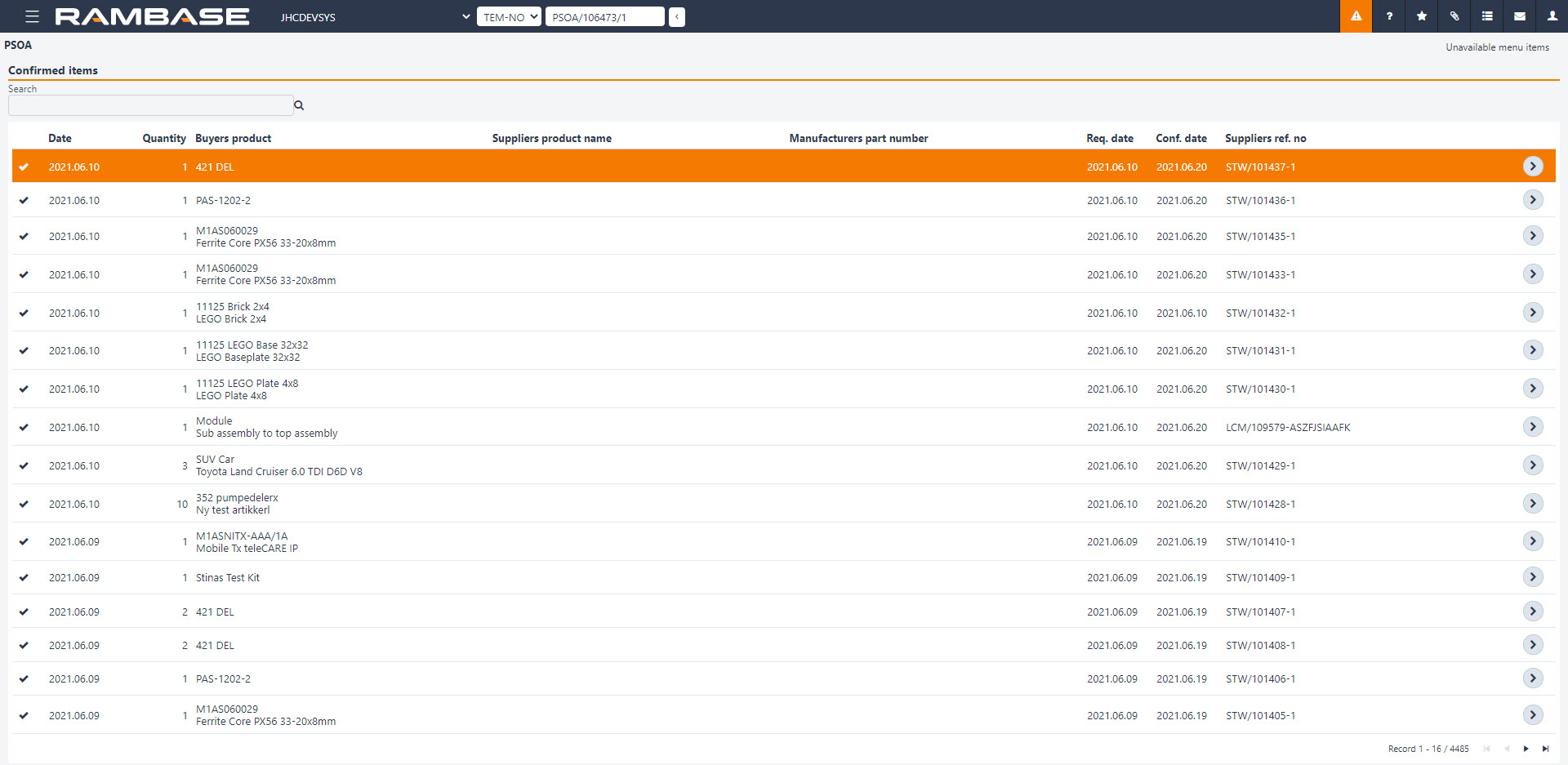Open the user profile icon
Image resolution: width=1568 pixels, height=765 pixels.
click(x=1552, y=16)
